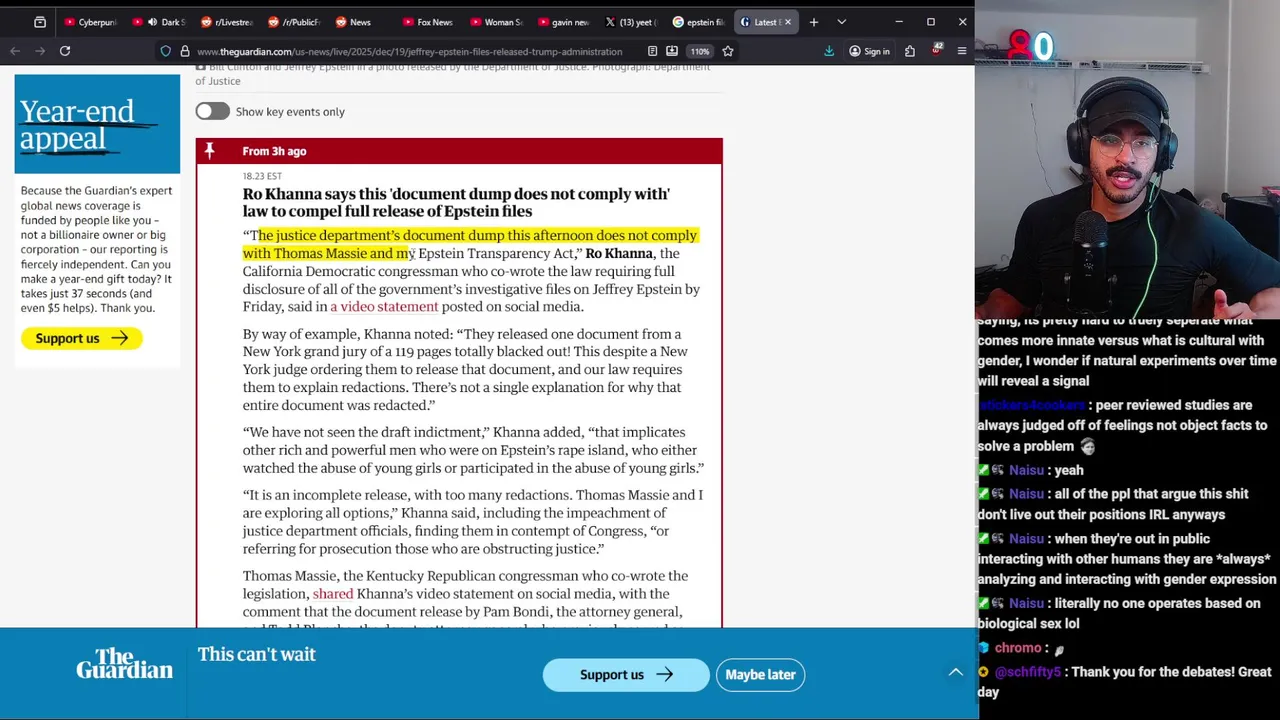This screenshot has height=720, width=1280.
Task: Open the 'a video statement' link
Action: pyautogui.click(x=384, y=307)
